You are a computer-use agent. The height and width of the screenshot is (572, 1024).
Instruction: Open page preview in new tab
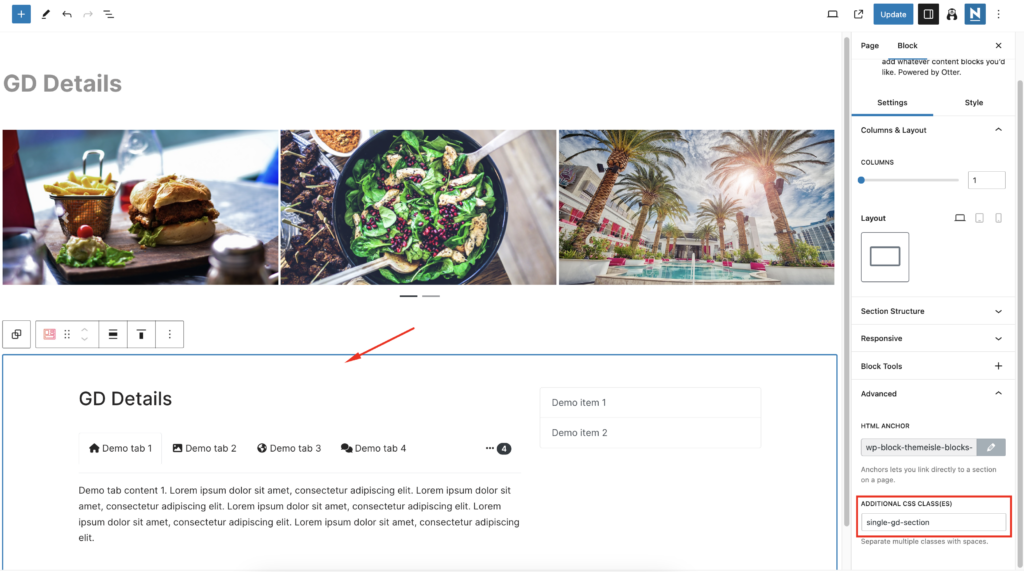858,14
